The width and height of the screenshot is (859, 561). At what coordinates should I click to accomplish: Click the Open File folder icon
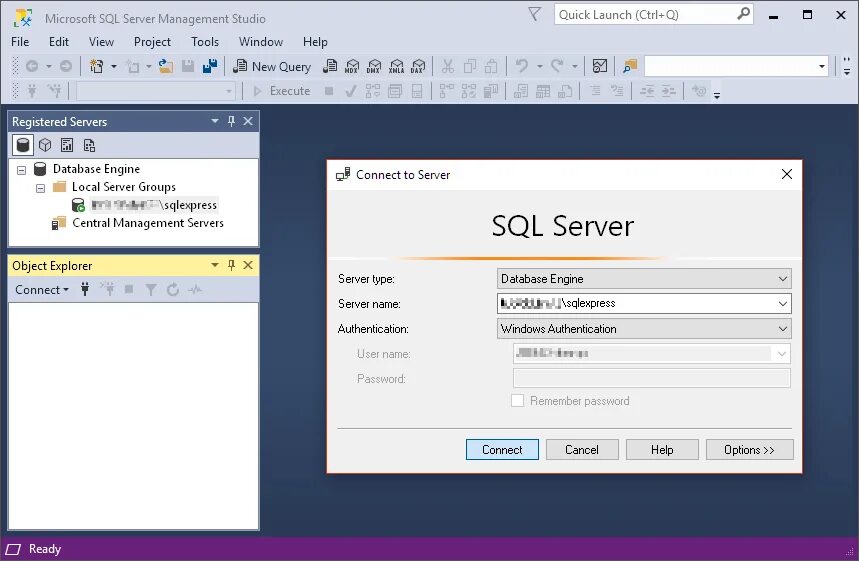coord(166,66)
